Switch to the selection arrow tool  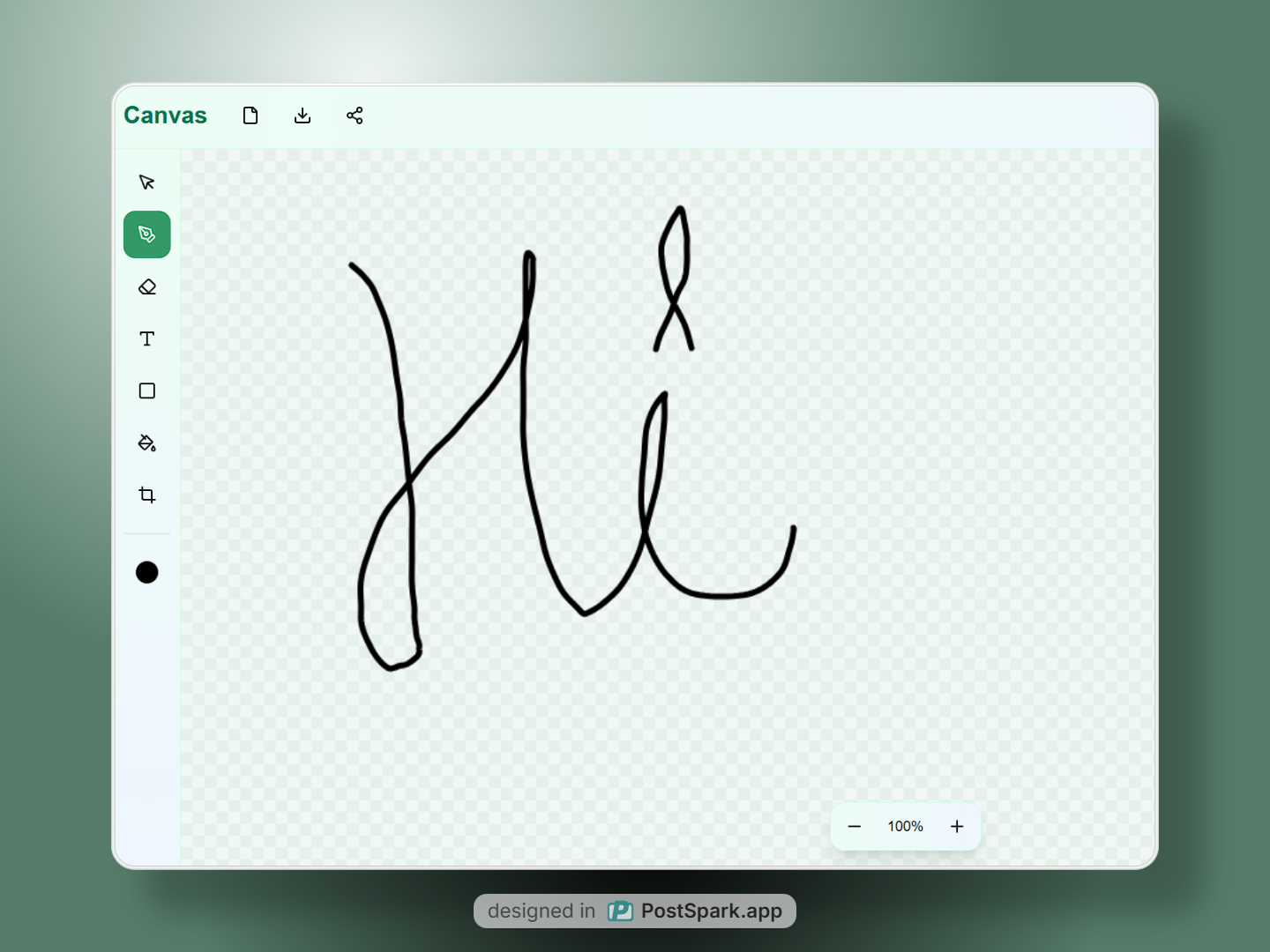147,182
